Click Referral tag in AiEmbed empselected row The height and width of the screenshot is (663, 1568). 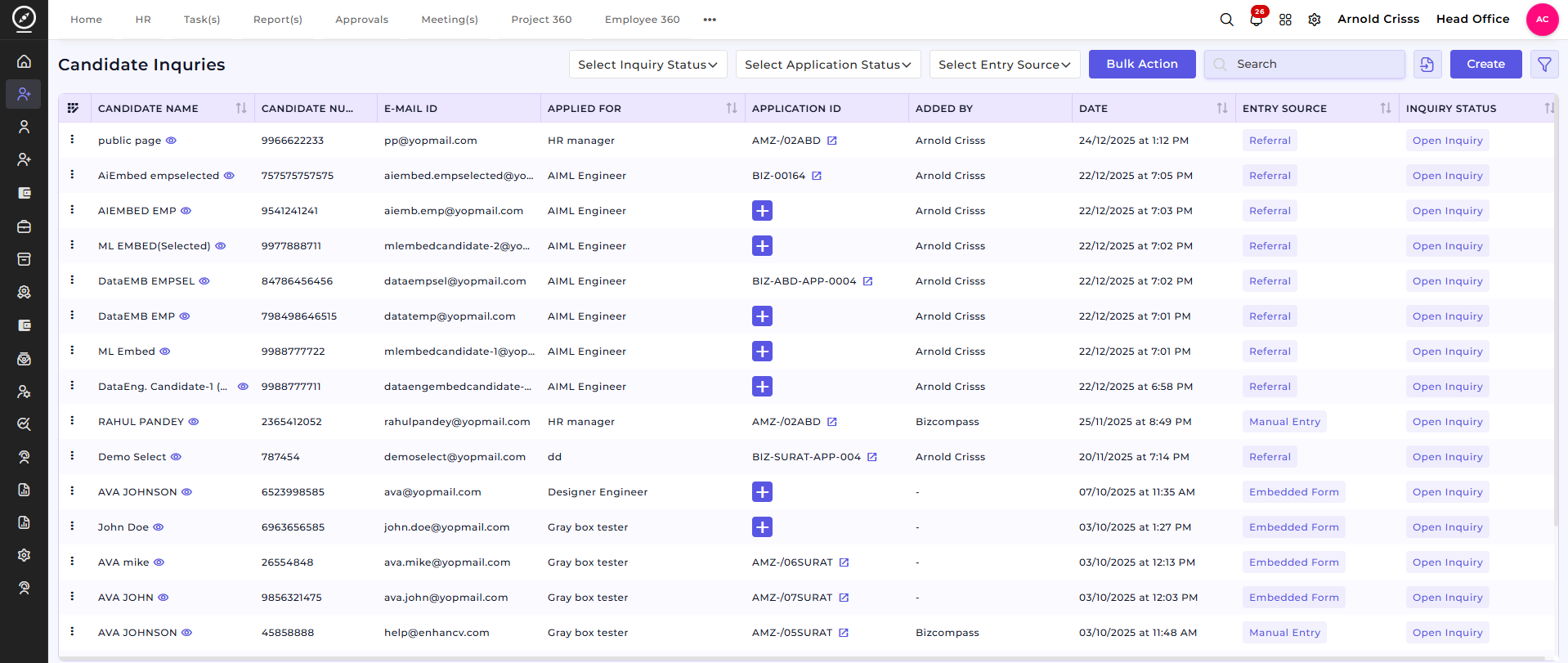1270,176
